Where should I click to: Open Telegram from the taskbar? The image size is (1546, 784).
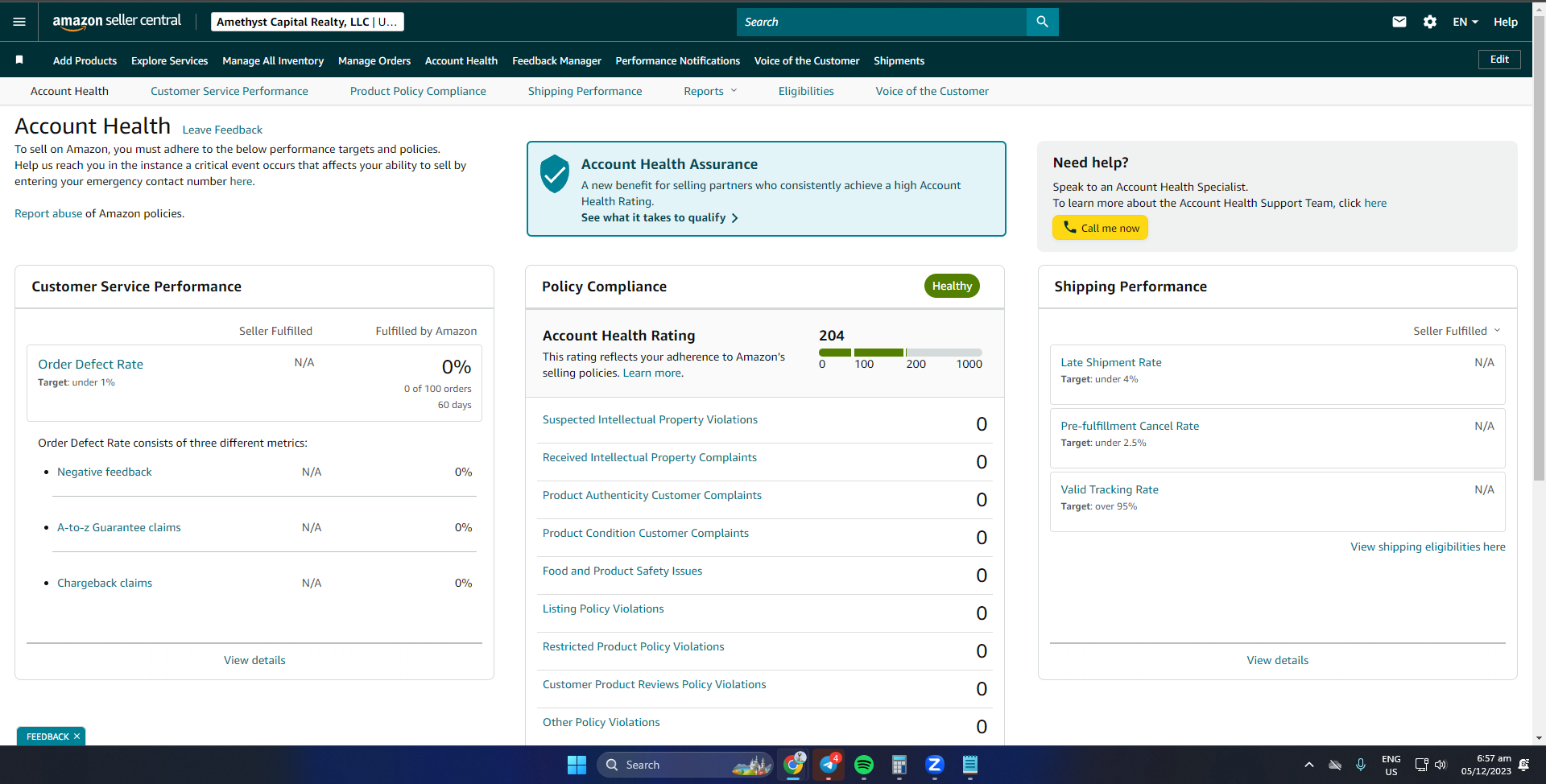829,765
